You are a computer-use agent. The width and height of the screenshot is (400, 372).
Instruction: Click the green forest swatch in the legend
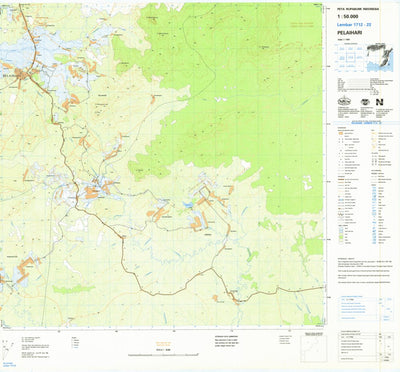coord(341,236)
